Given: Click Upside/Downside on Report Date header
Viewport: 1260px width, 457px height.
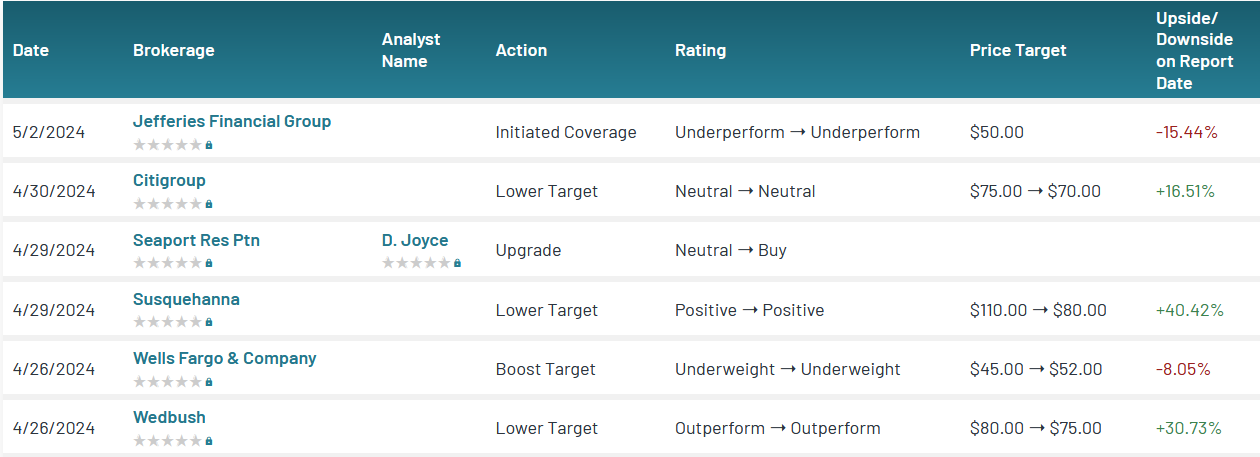Looking at the screenshot, I should (1194, 50).
